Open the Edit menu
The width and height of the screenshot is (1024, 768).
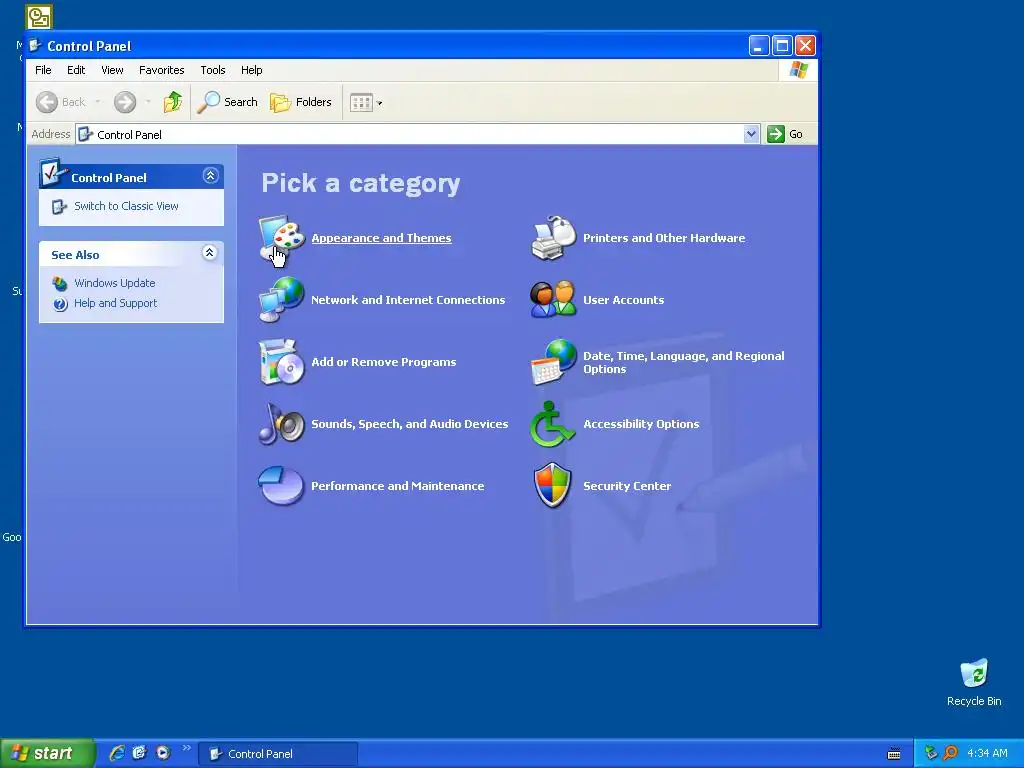pos(76,70)
